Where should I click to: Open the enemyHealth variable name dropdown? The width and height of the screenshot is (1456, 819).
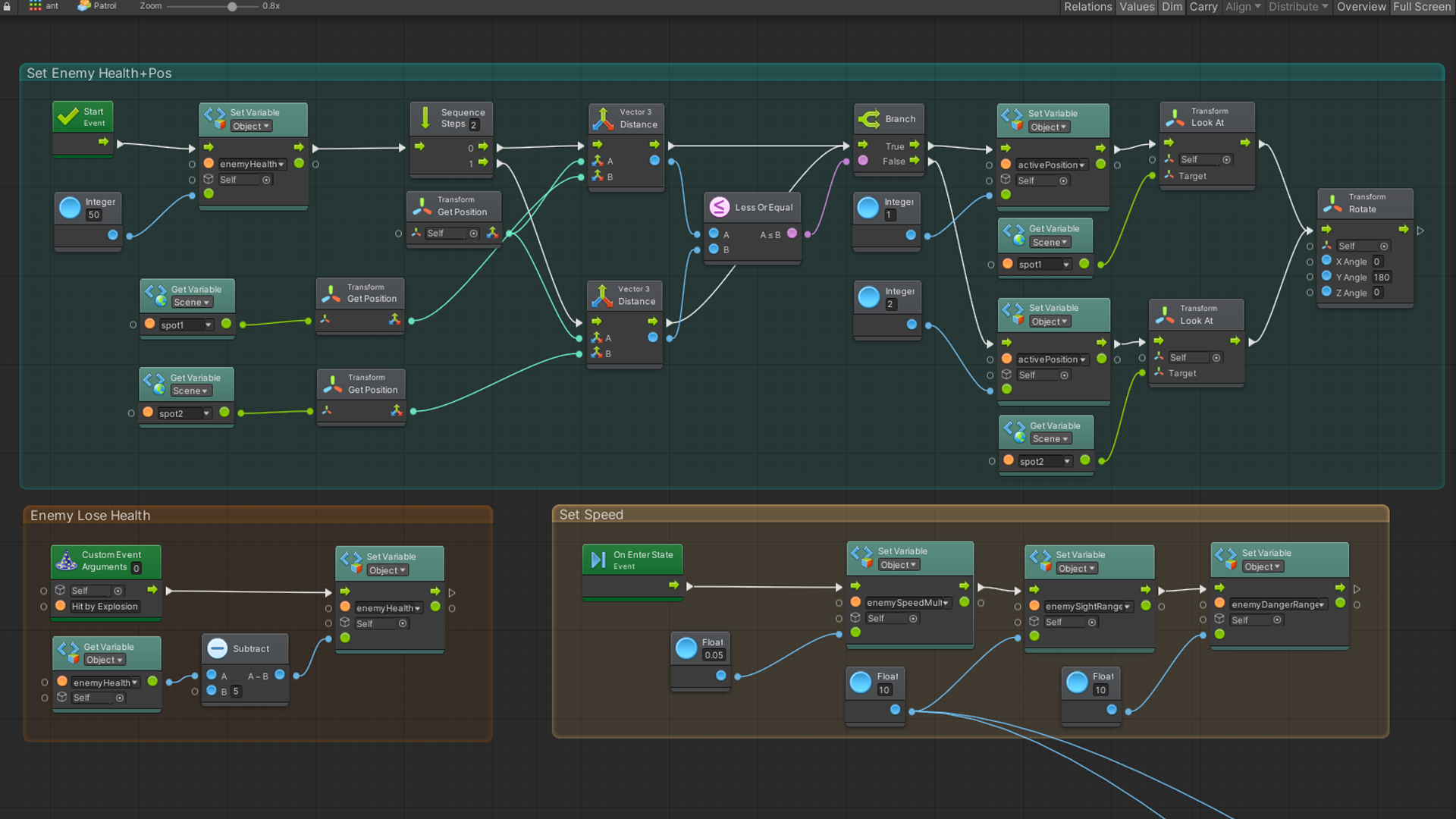pyautogui.click(x=252, y=164)
